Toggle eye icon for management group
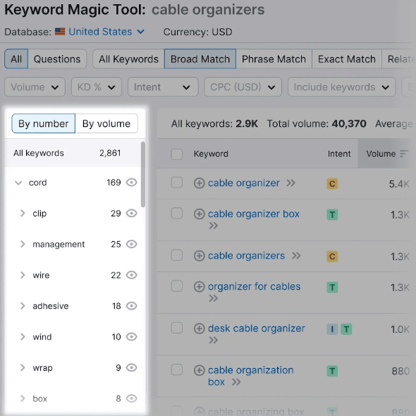 [132, 244]
